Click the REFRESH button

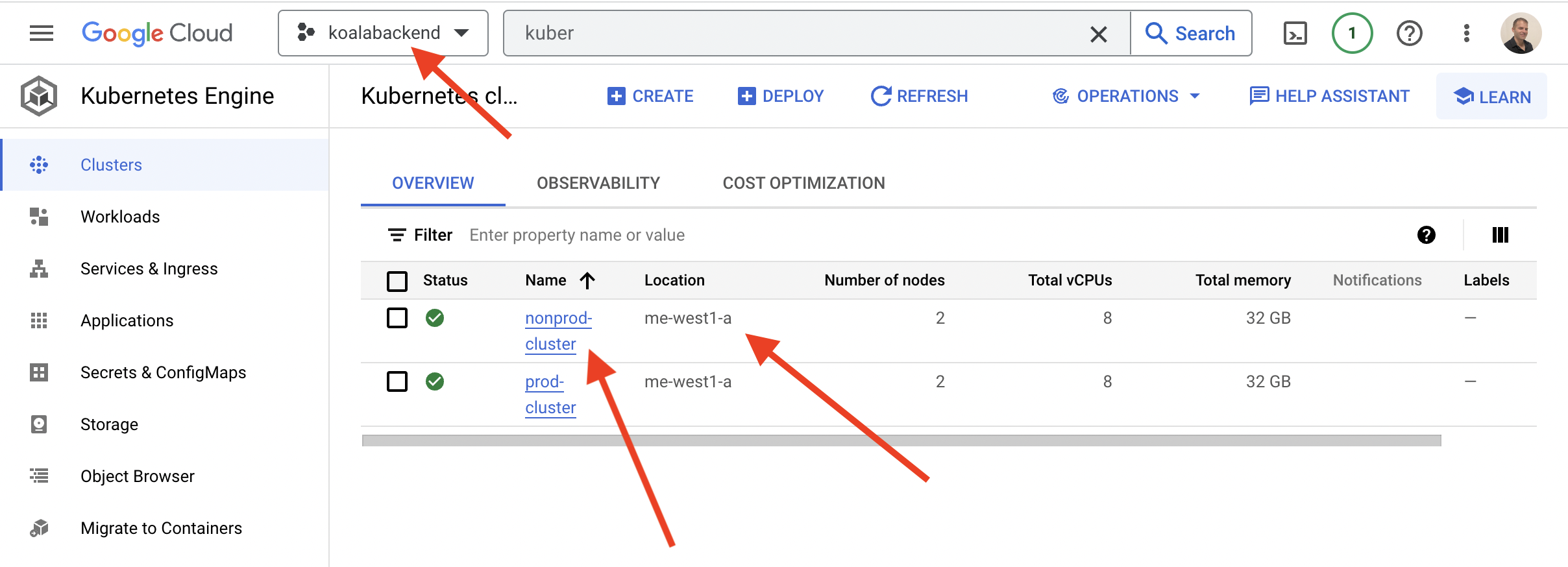[919, 96]
